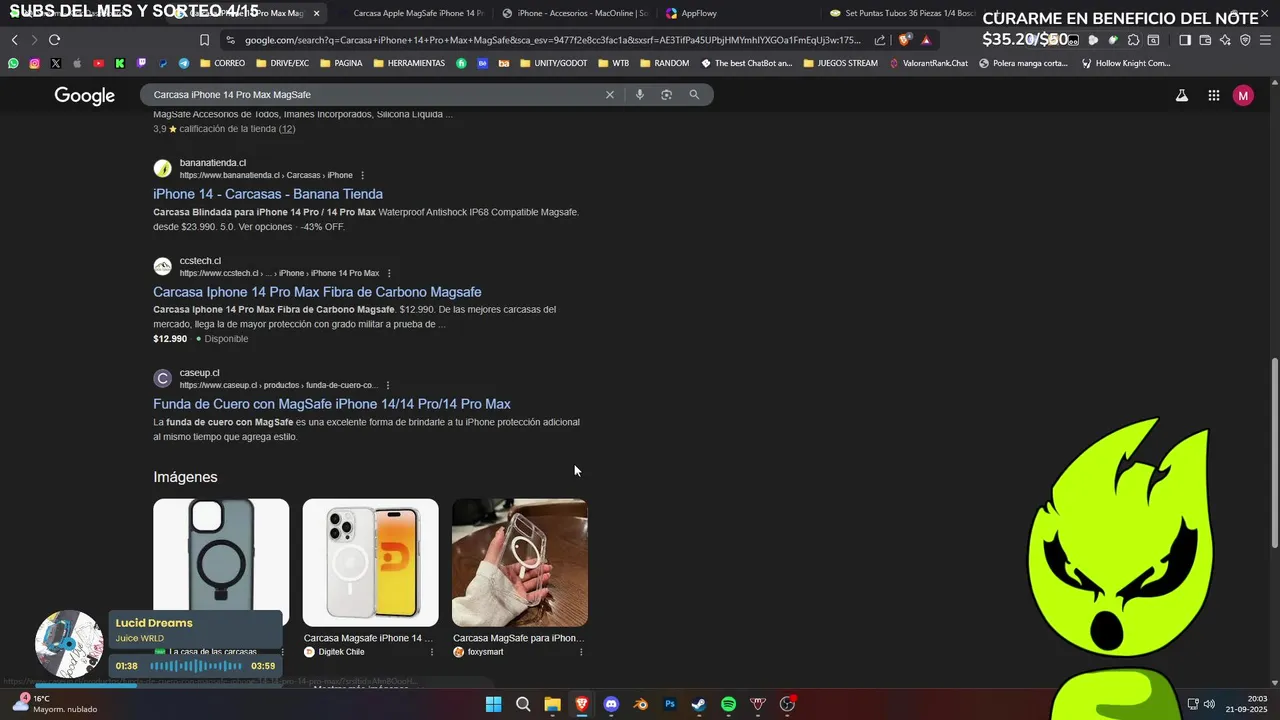Open the Google account avatar M
This screenshot has width=1280, height=720.
tap(1243, 95)
